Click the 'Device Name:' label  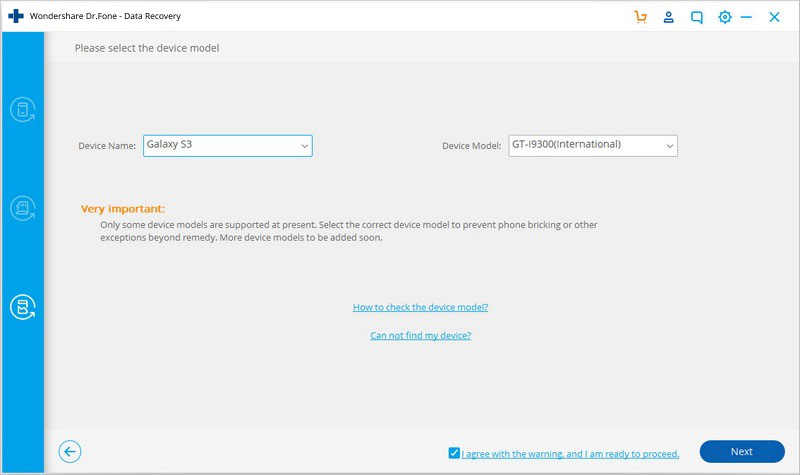[x=107, y=146]
